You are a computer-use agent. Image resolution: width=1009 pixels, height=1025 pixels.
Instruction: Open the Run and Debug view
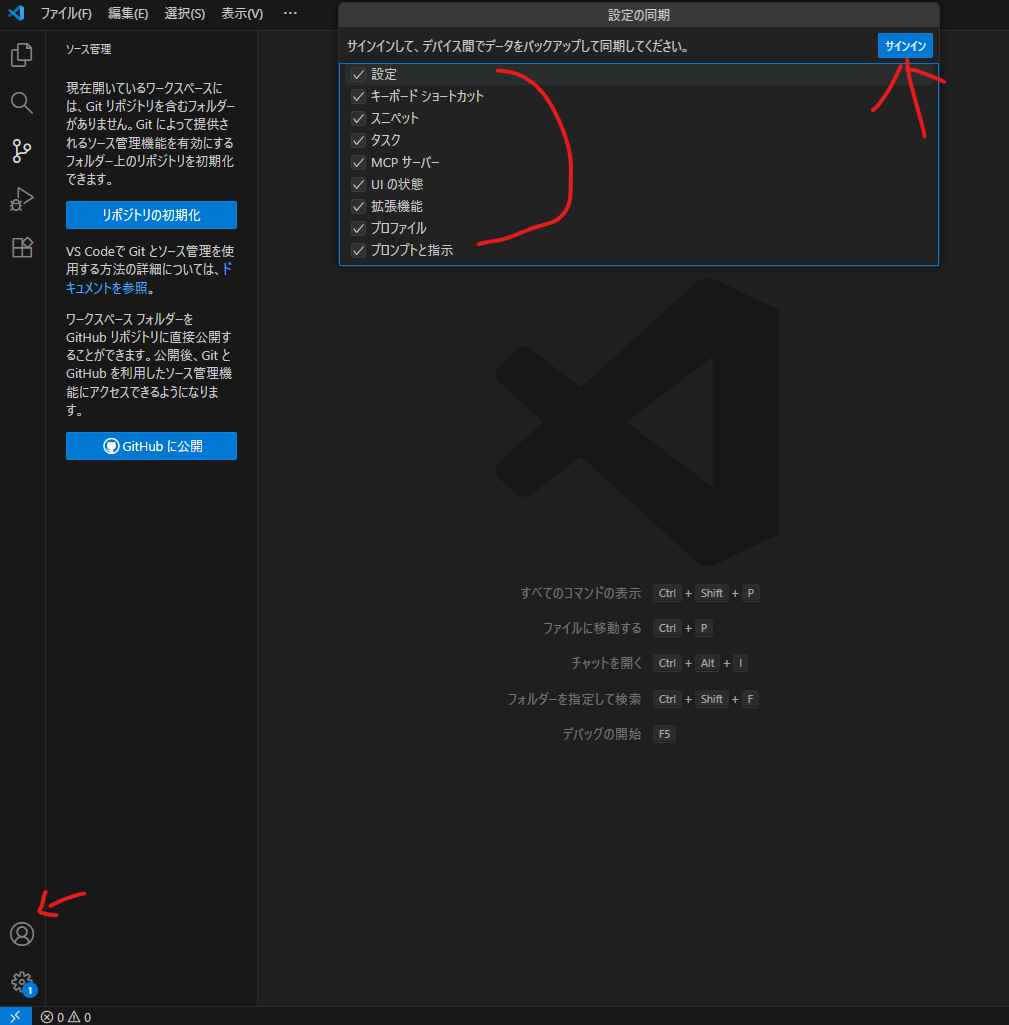[x=22, y=199]
